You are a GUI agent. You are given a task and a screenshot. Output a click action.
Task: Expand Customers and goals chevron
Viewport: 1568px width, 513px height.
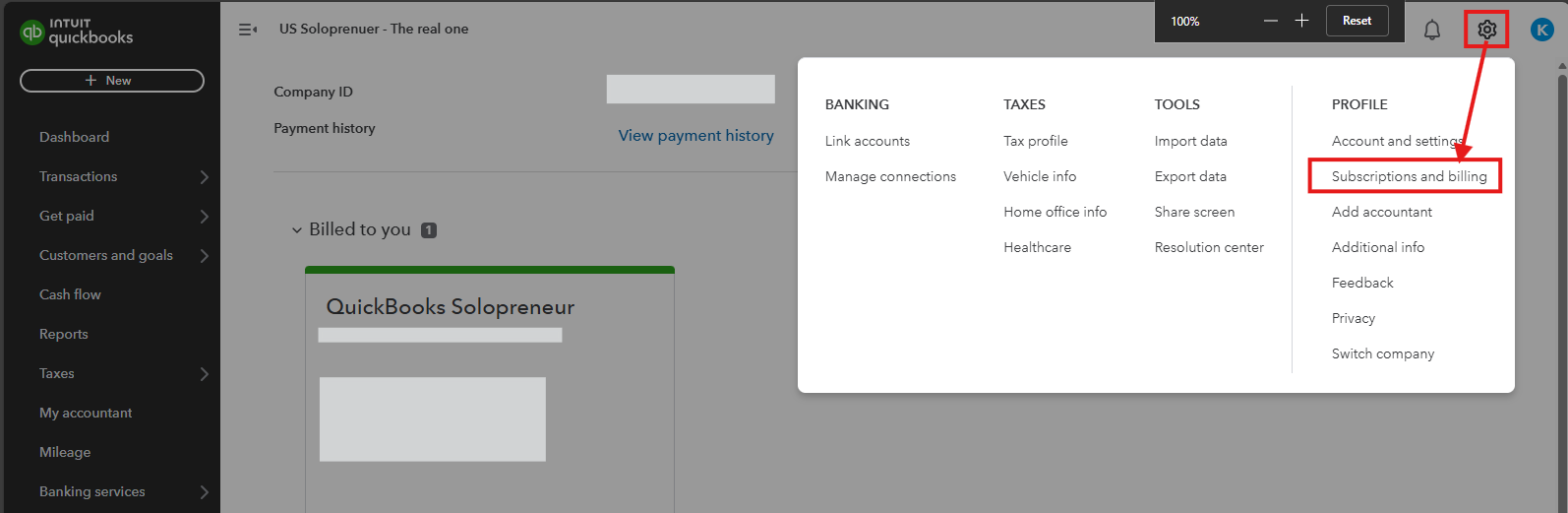[x=204, y=256]
